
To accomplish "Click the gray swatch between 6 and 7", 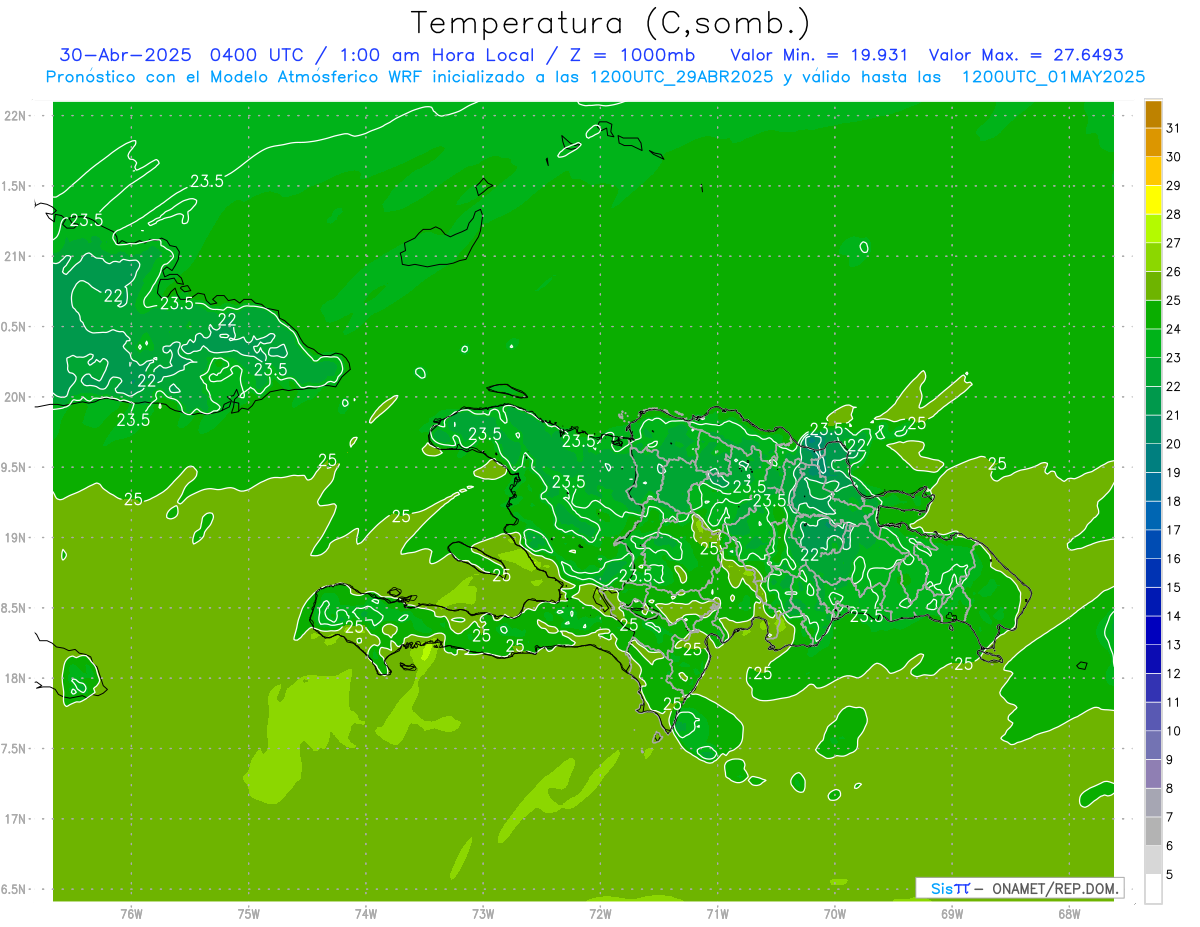I will pos(1153,832).
